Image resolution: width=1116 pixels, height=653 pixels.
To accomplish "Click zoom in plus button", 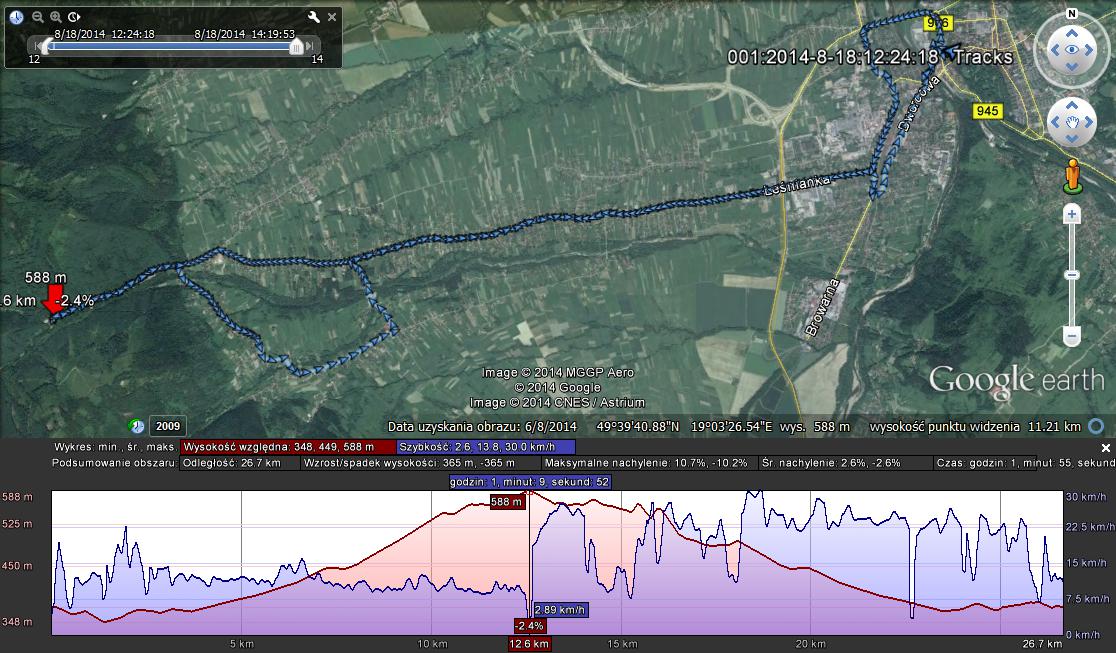I will coord(1071,214).
